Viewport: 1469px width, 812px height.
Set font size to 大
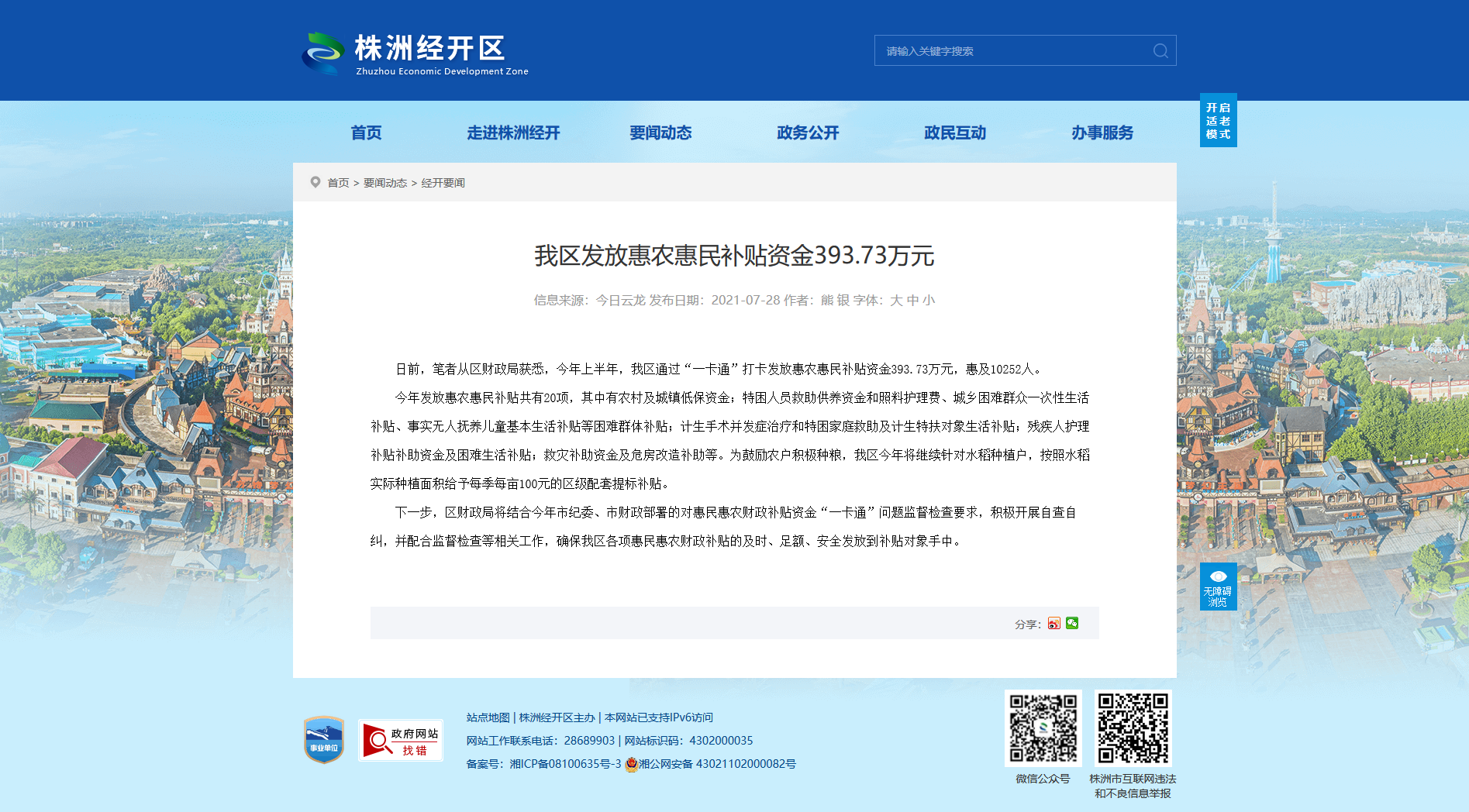tap(896, 300)
